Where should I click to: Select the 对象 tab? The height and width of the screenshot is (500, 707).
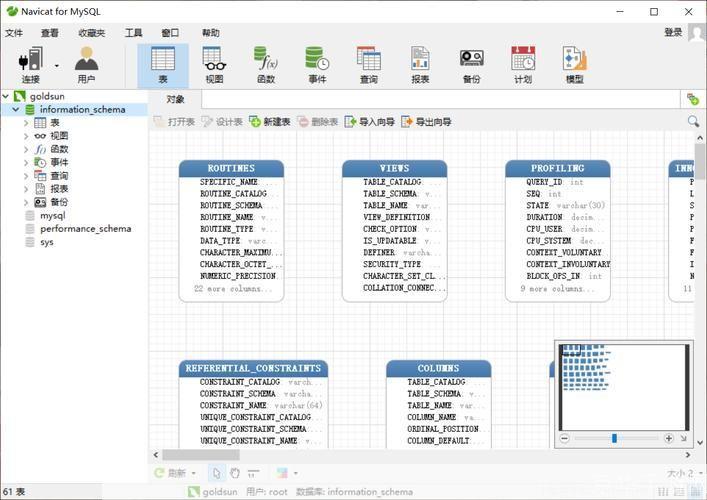pyautogui.click(x=175, y=99)
